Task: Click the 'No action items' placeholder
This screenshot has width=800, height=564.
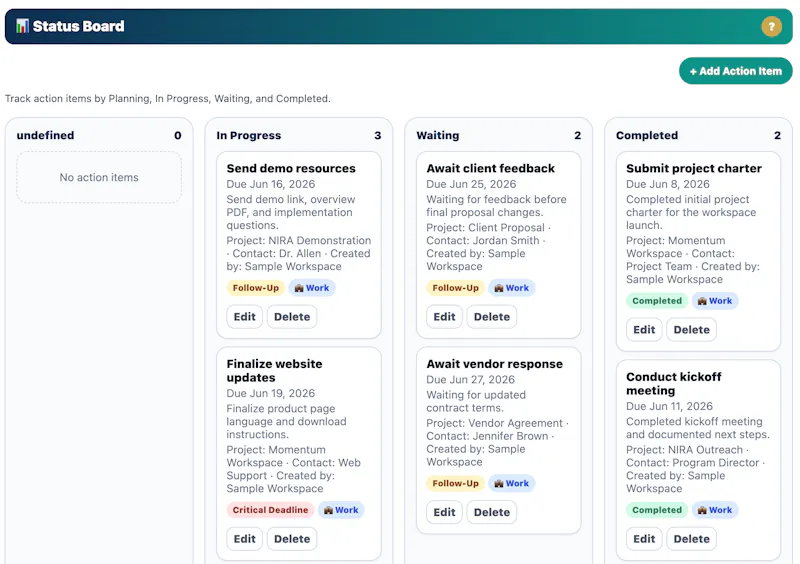Action: tap(99, 177)
